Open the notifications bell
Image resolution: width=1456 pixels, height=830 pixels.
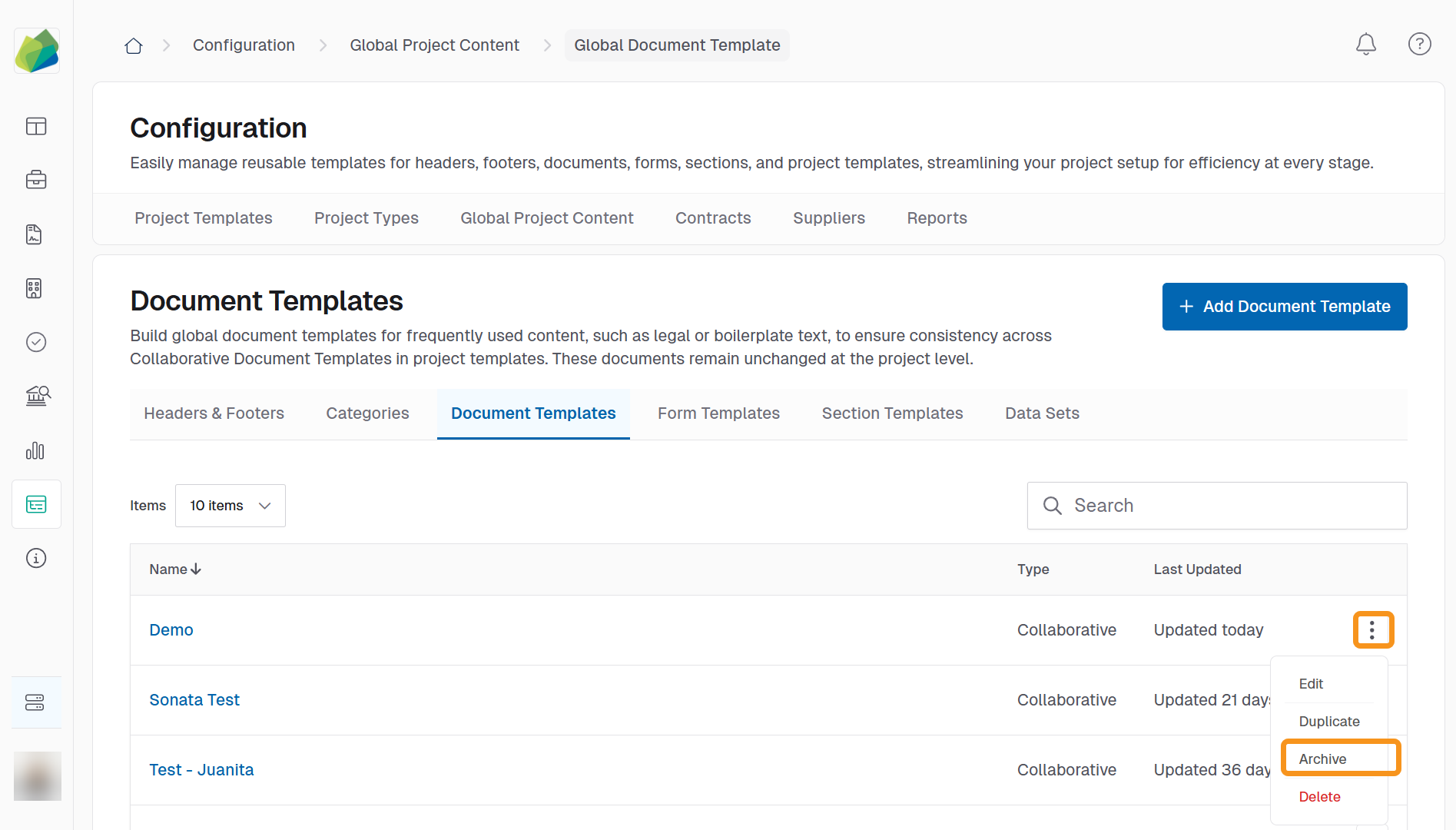point(1365,45)
